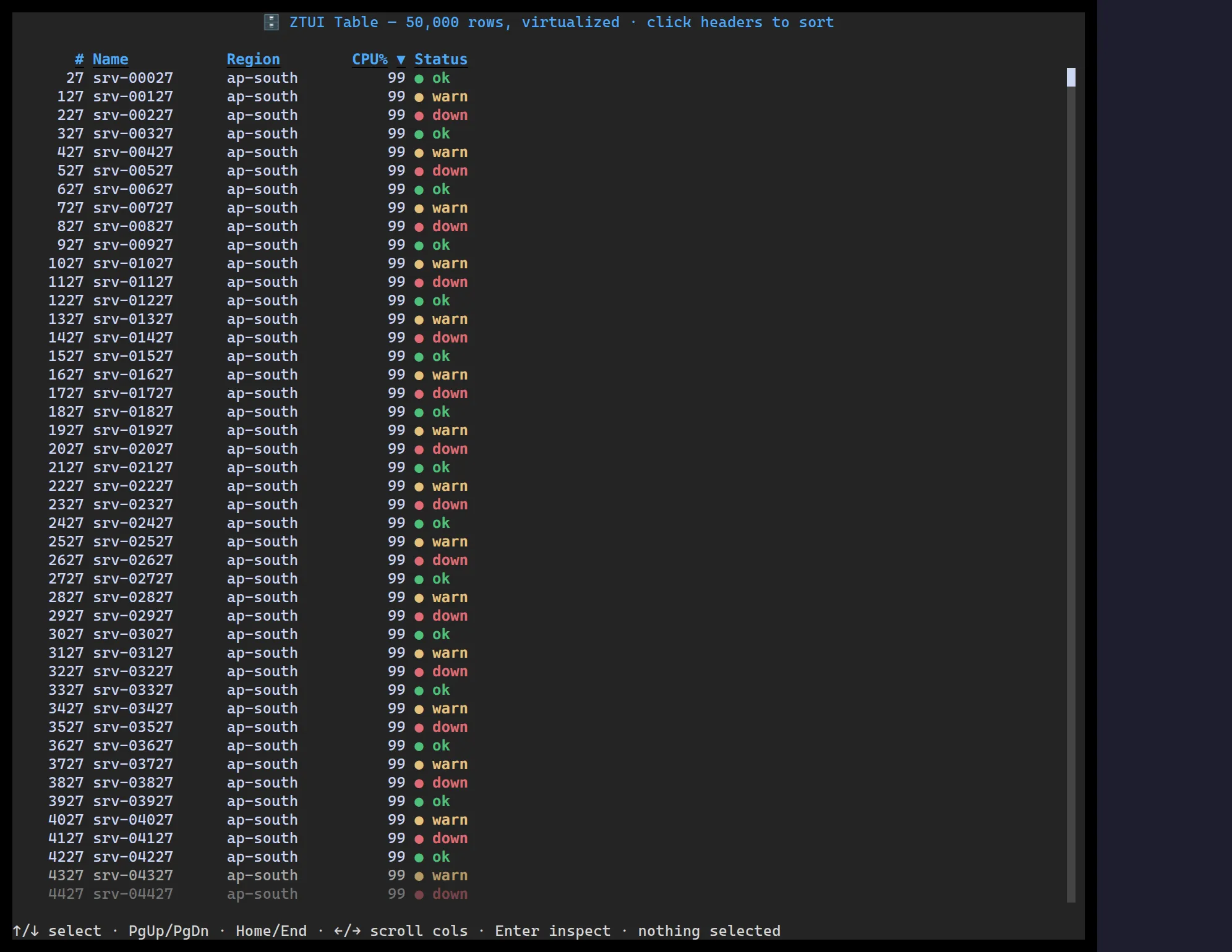This screenshot has height=952, width=1232.
Task: Click red down dot of srv-00827
Action: pos(419,227)
